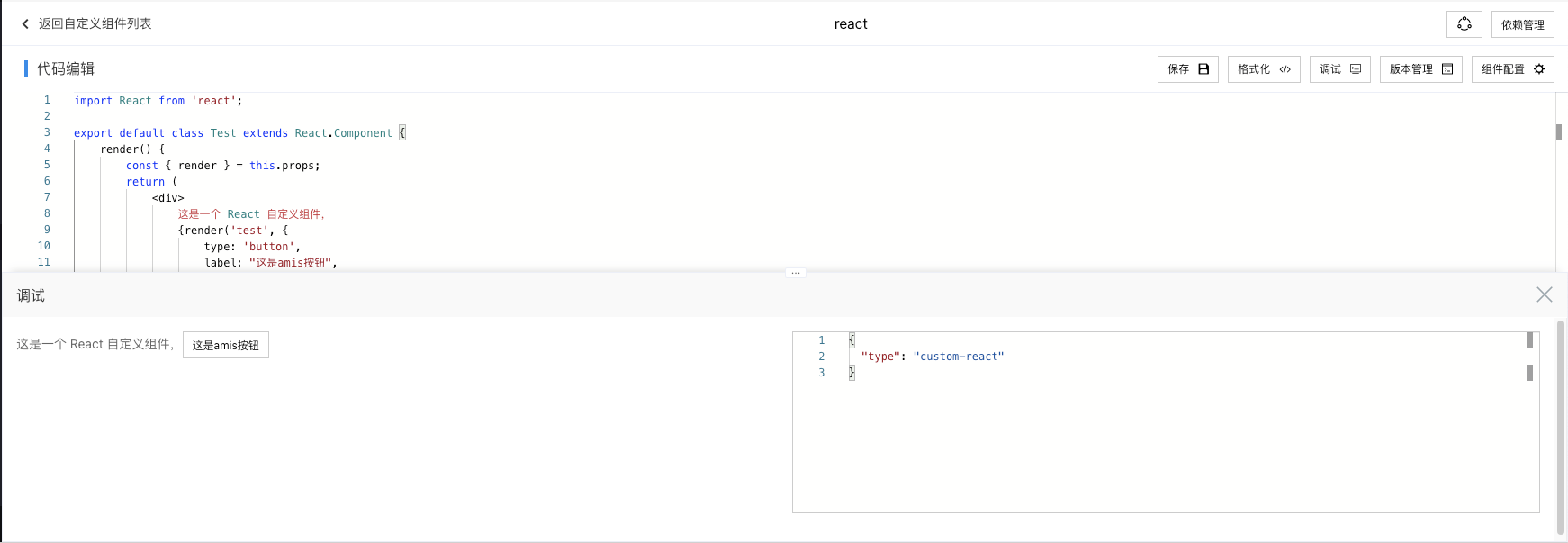Click line number 11 in code gutter
Viewport: 1568px width, 543px height.
coord(43,262)
